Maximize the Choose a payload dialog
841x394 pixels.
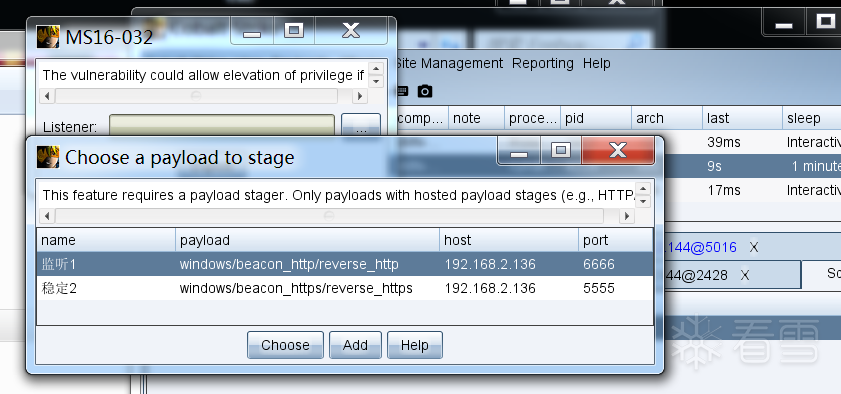coord(561,150)
